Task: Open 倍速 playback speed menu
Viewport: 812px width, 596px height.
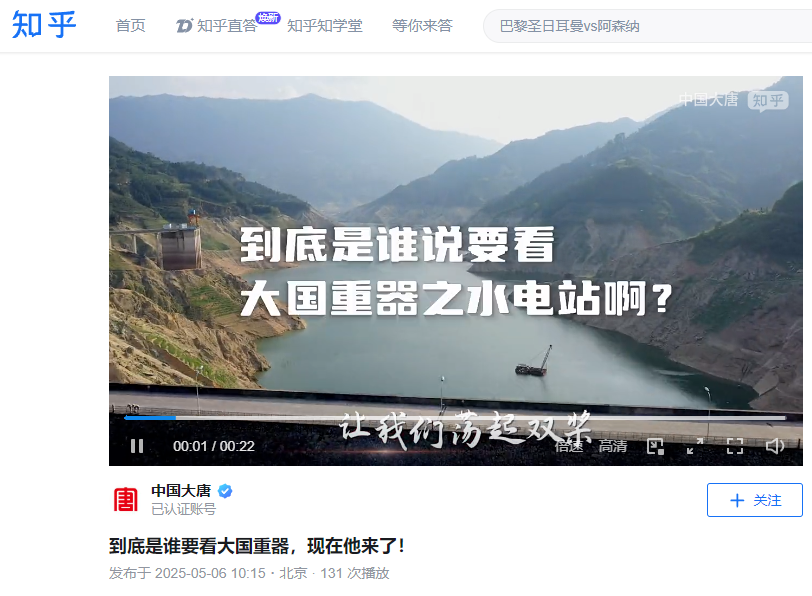Action: [x=569, y=446]
